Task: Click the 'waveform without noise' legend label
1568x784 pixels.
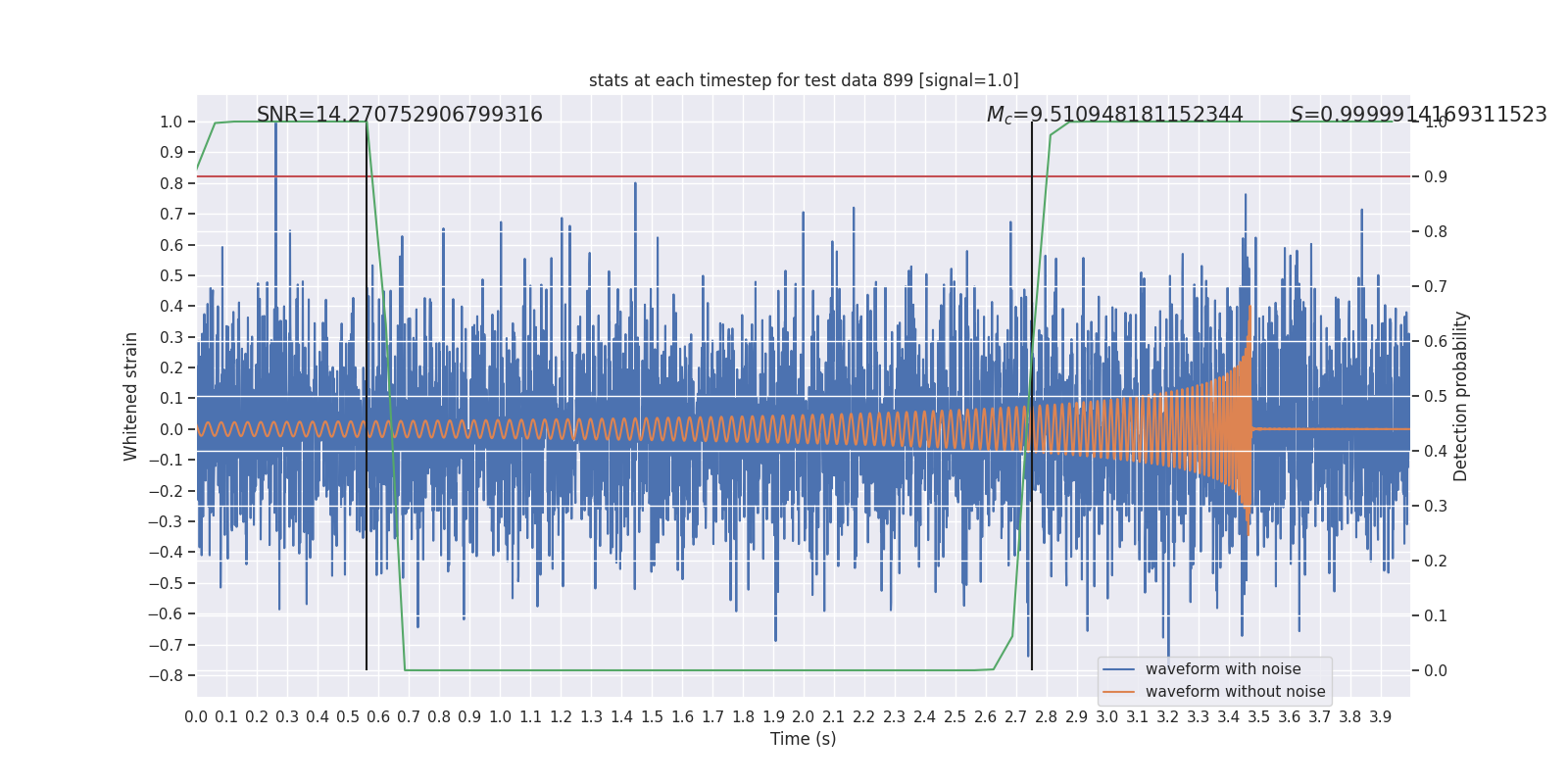Action: coord(1235,692)
